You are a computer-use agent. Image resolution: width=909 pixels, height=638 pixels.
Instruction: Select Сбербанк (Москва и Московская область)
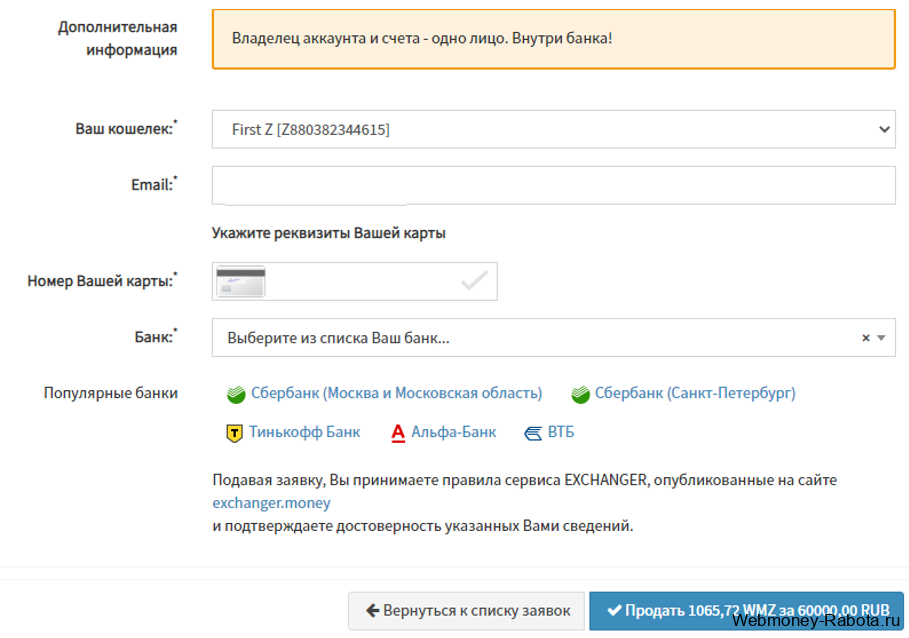click(x=396, y=393)
